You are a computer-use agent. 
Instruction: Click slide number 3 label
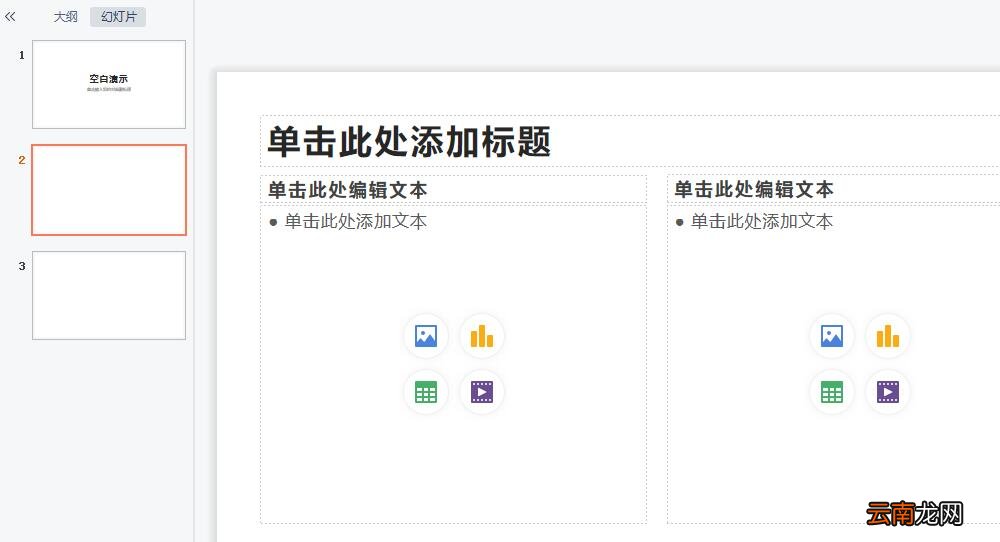(x=22, y=266)
